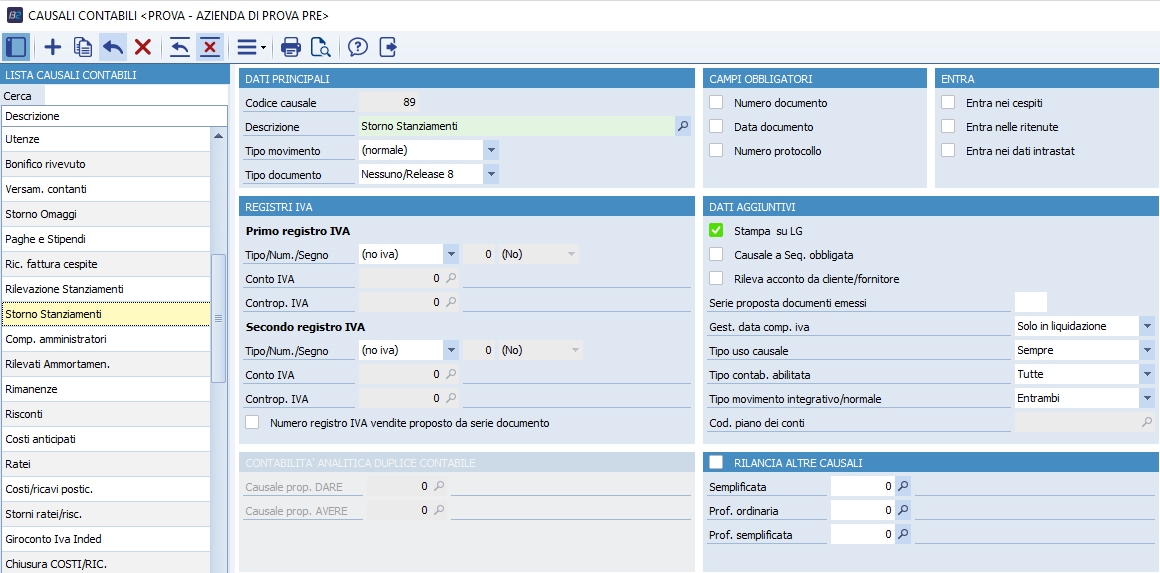Open the hamburger menu dropdown in toolbar
Screen dimensions: 1160x573
click(247, 47)
